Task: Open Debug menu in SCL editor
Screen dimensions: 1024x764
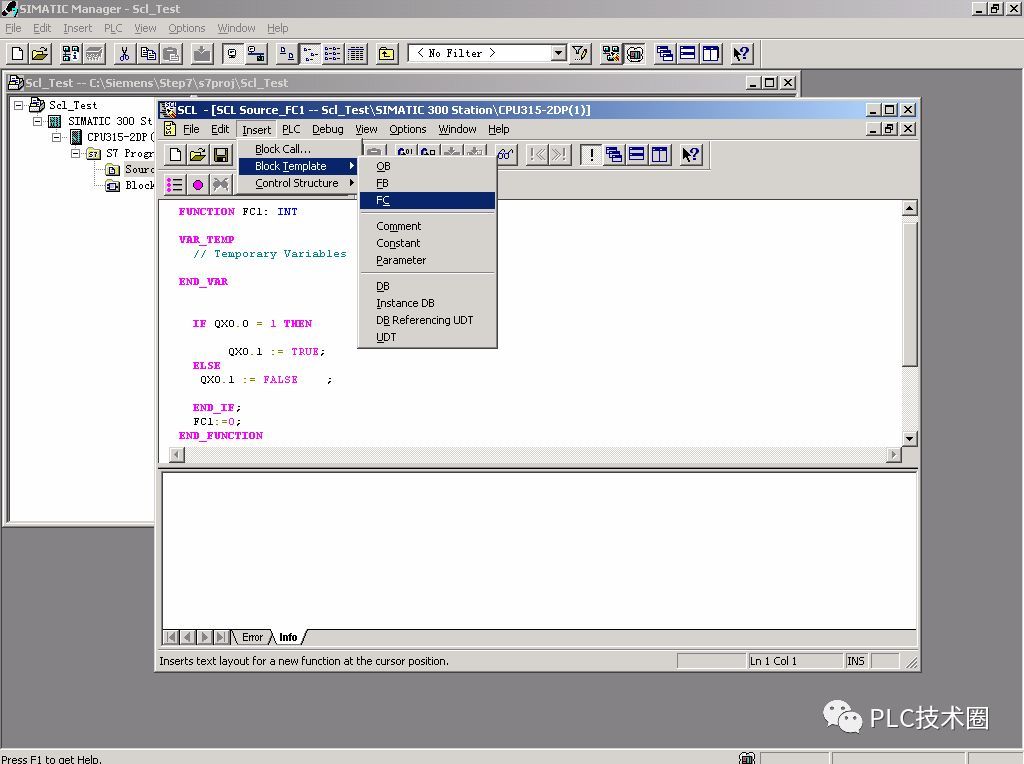Action: (x=327, y=129)
